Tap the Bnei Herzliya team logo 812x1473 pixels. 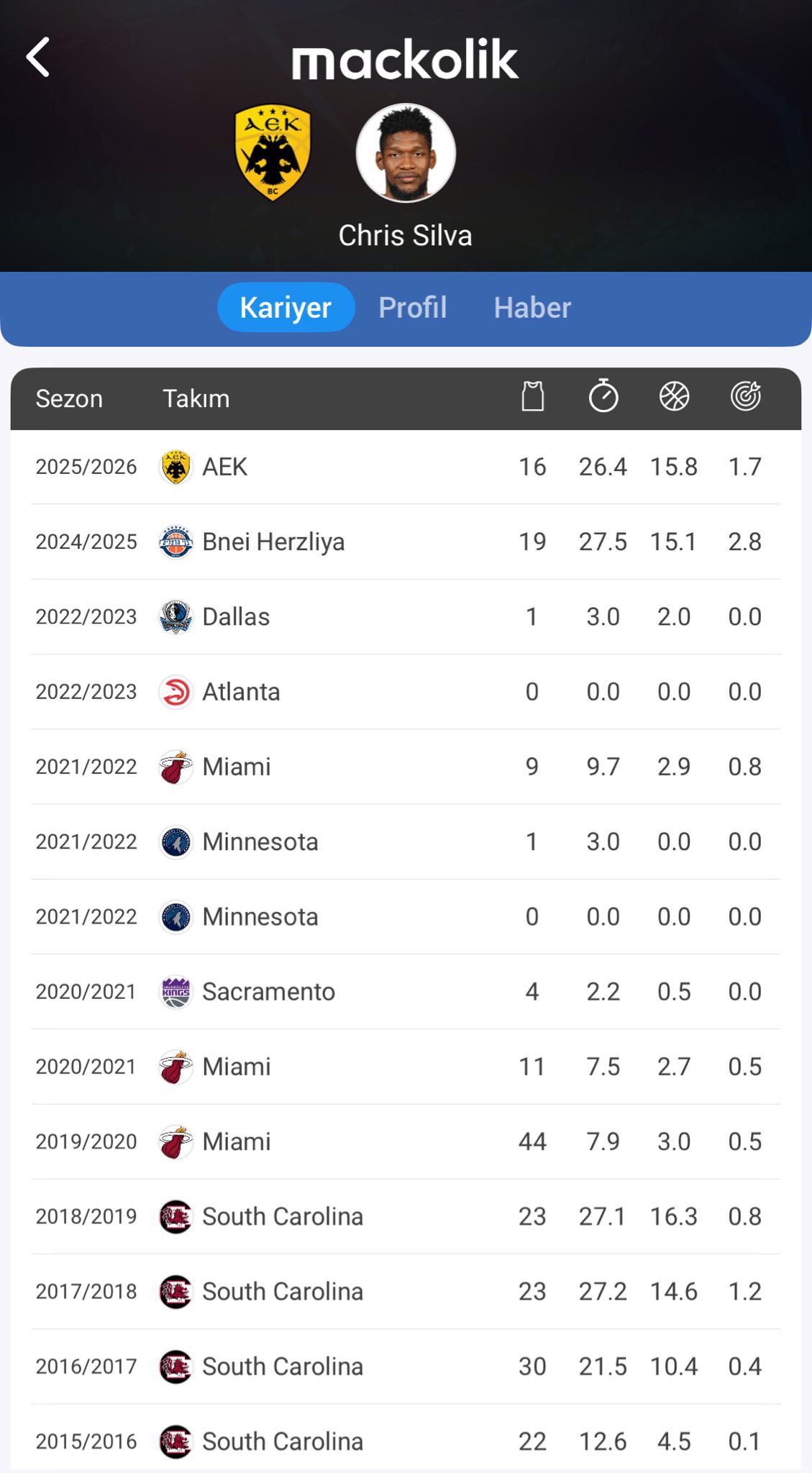coord(175,542)
